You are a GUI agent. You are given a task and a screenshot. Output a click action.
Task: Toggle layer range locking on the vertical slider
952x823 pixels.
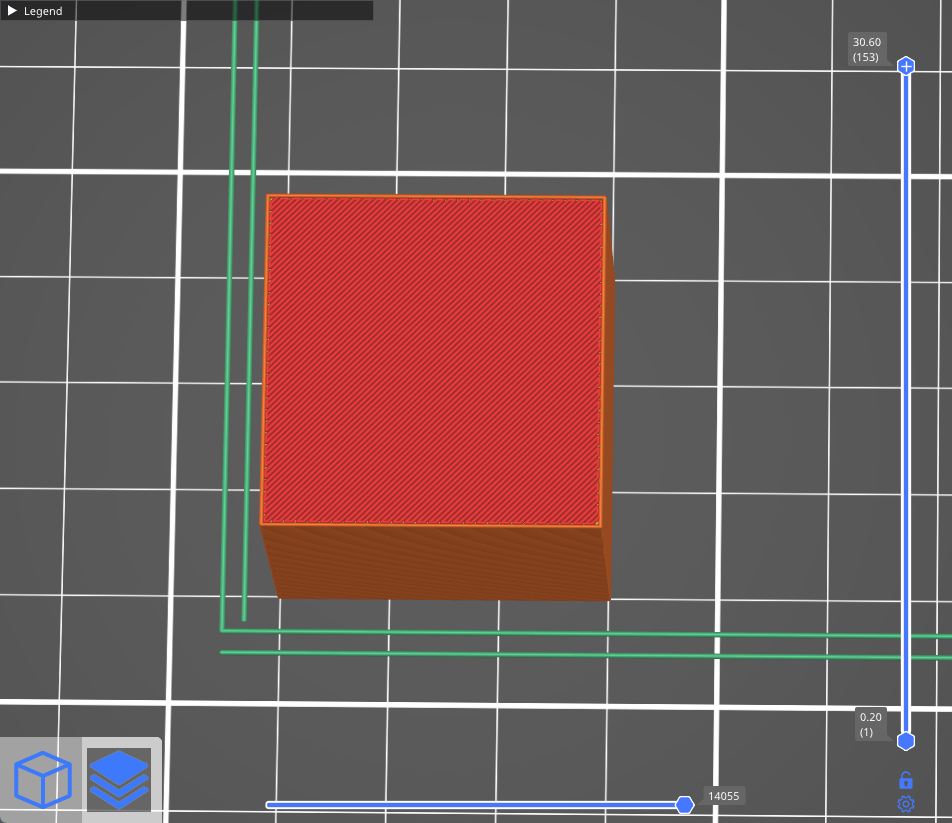tap(905, 778)
